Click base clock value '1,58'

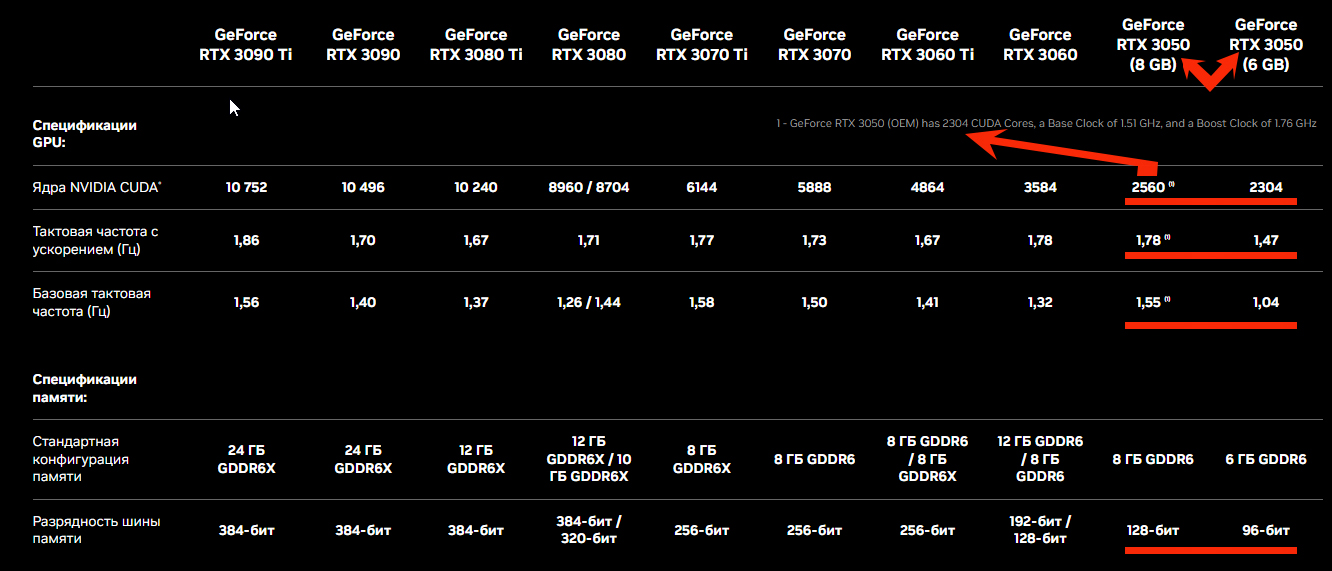click(x=702, y=302)
